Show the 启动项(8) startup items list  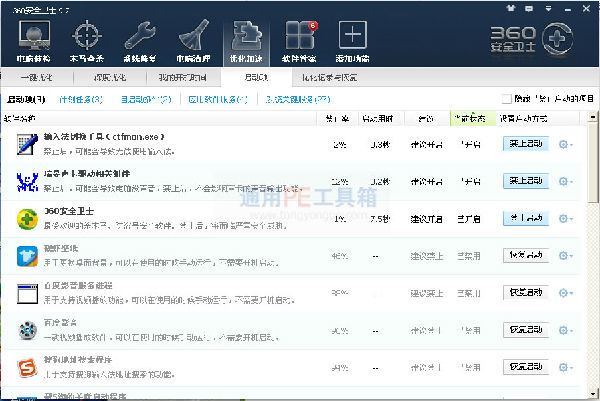pyautogui.click(x=26, y=99)
